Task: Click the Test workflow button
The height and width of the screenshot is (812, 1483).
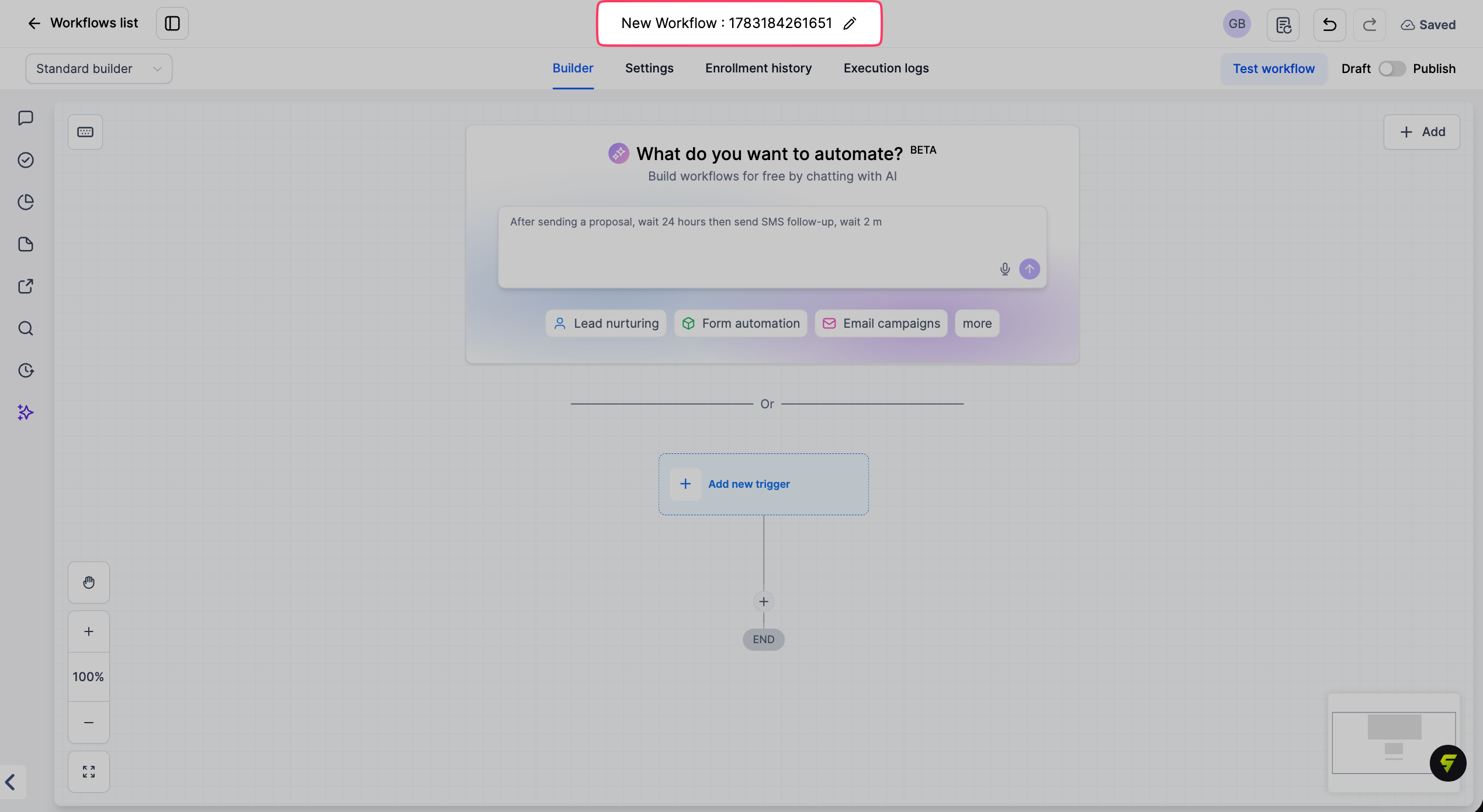Action: tap(1274, 69)
